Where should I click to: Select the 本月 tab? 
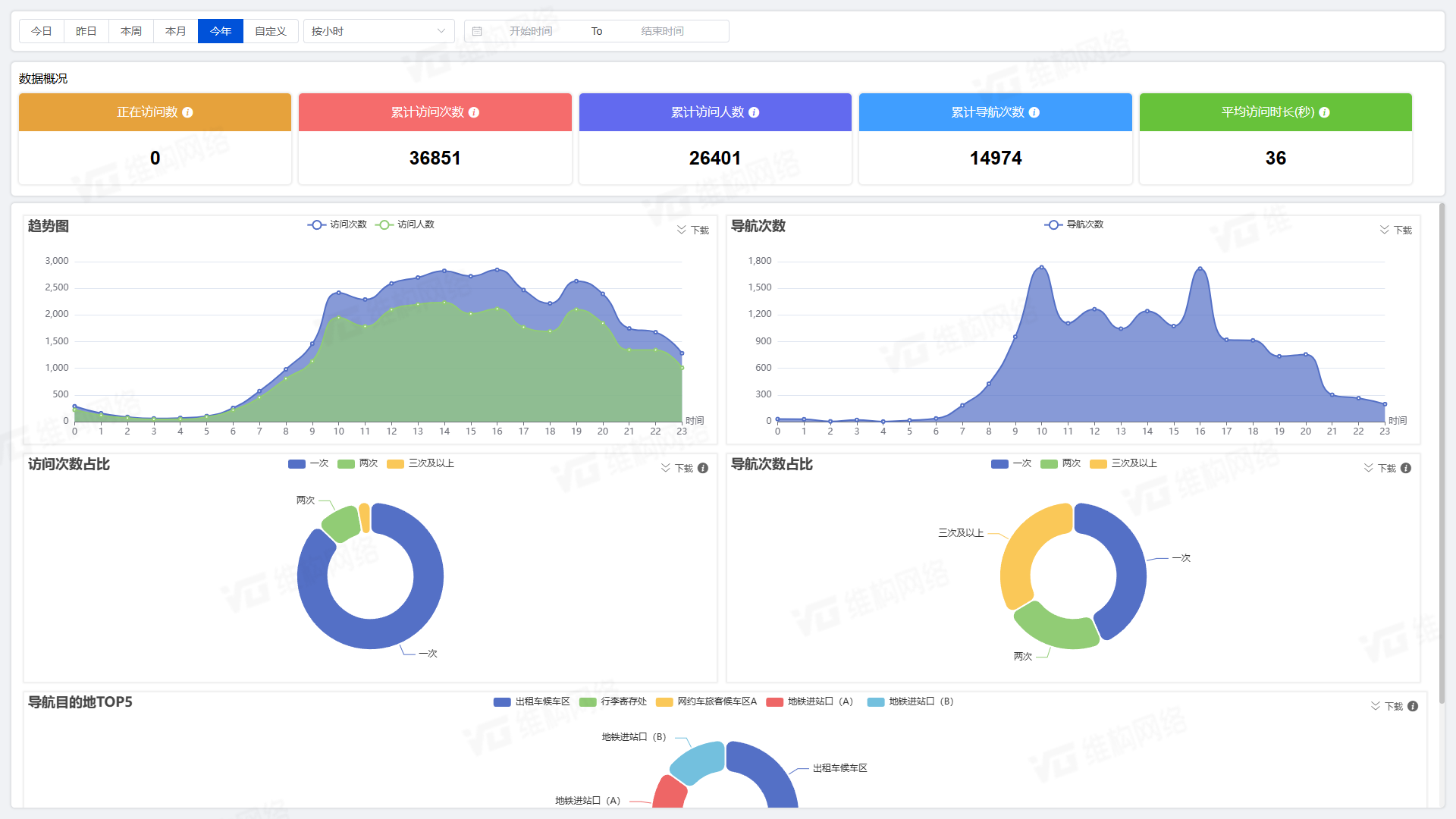[x=176, y=31]
